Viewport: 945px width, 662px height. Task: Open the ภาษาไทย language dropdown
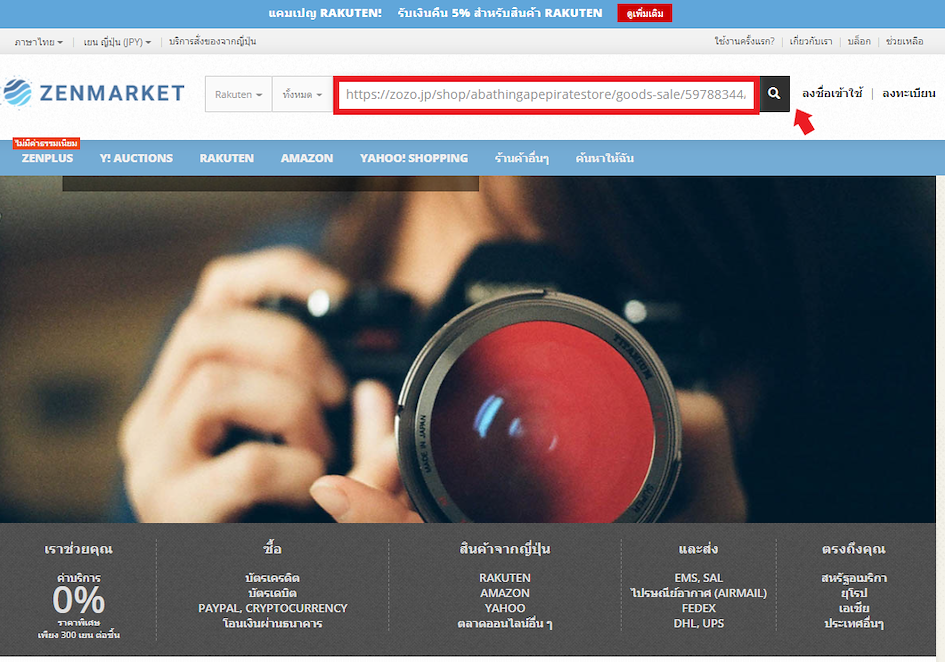point(39,42)
